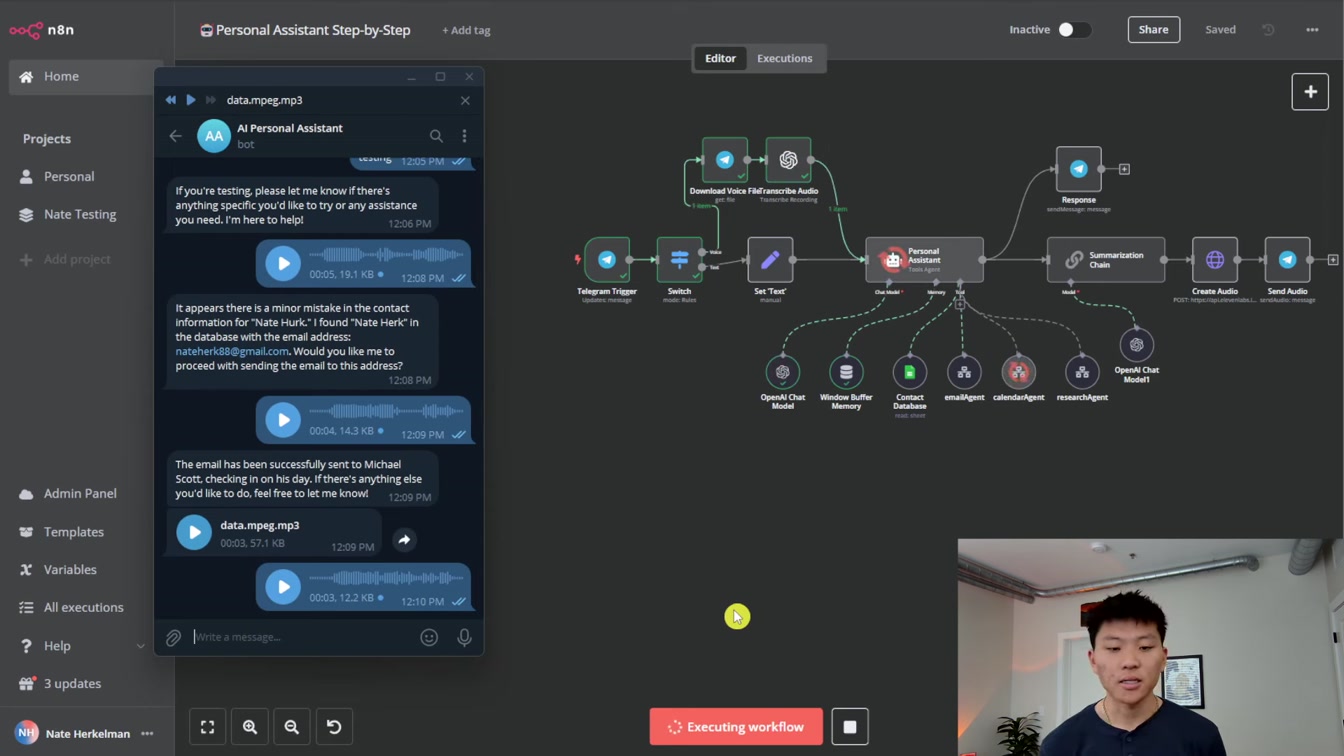Open workflow history icon

[1268, 30]
